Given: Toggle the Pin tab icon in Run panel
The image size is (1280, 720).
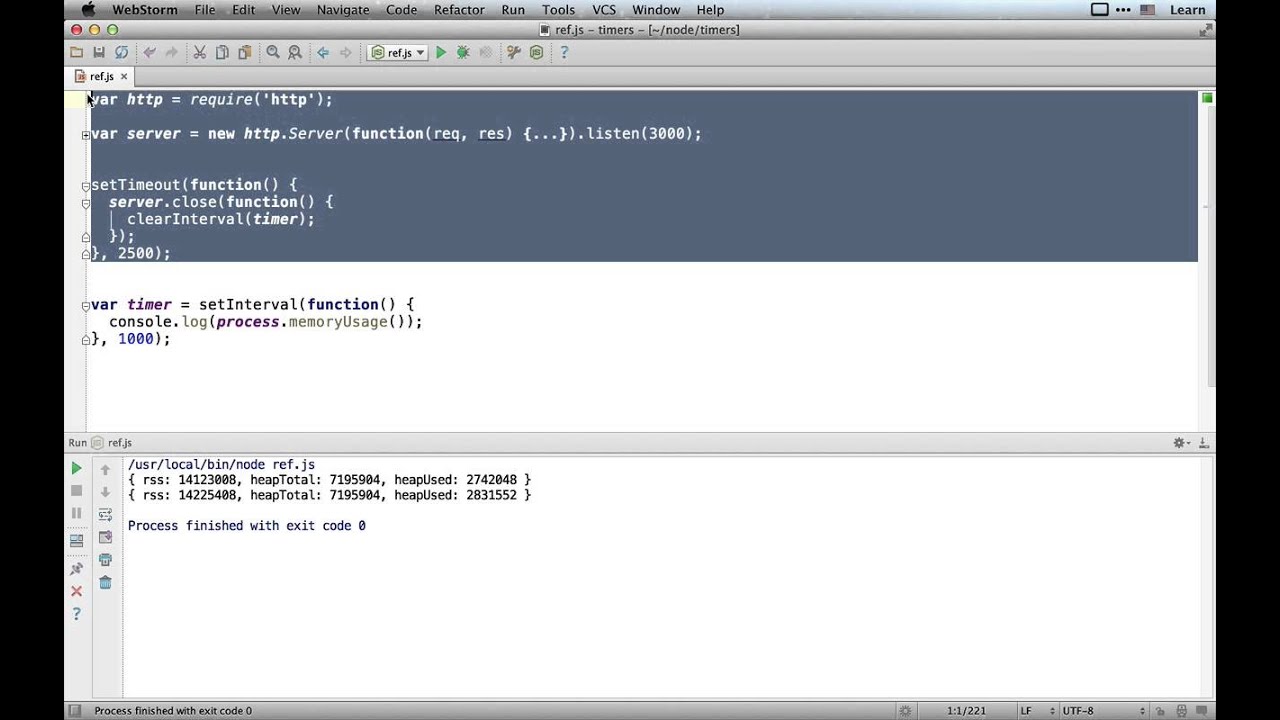Looking at the screenshot, I should pos(76,568).
